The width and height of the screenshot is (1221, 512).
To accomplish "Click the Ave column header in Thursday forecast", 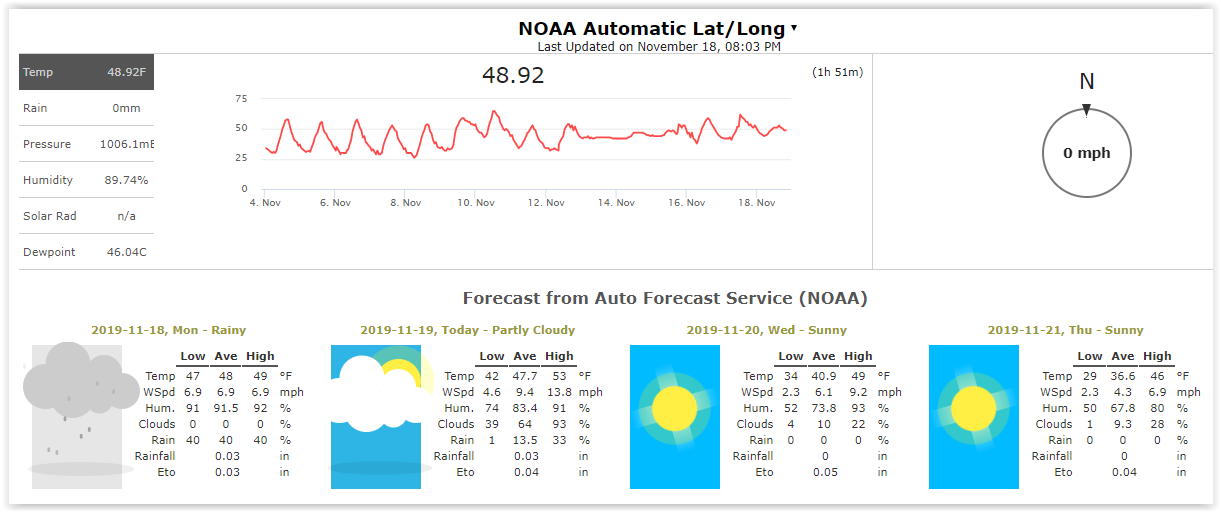I will coord(1123,356).
